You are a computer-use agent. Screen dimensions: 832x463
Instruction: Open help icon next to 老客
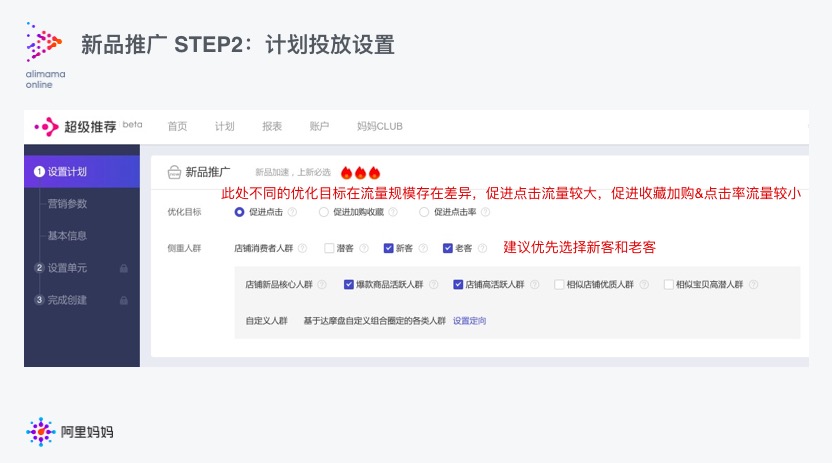tap(482, 248)
